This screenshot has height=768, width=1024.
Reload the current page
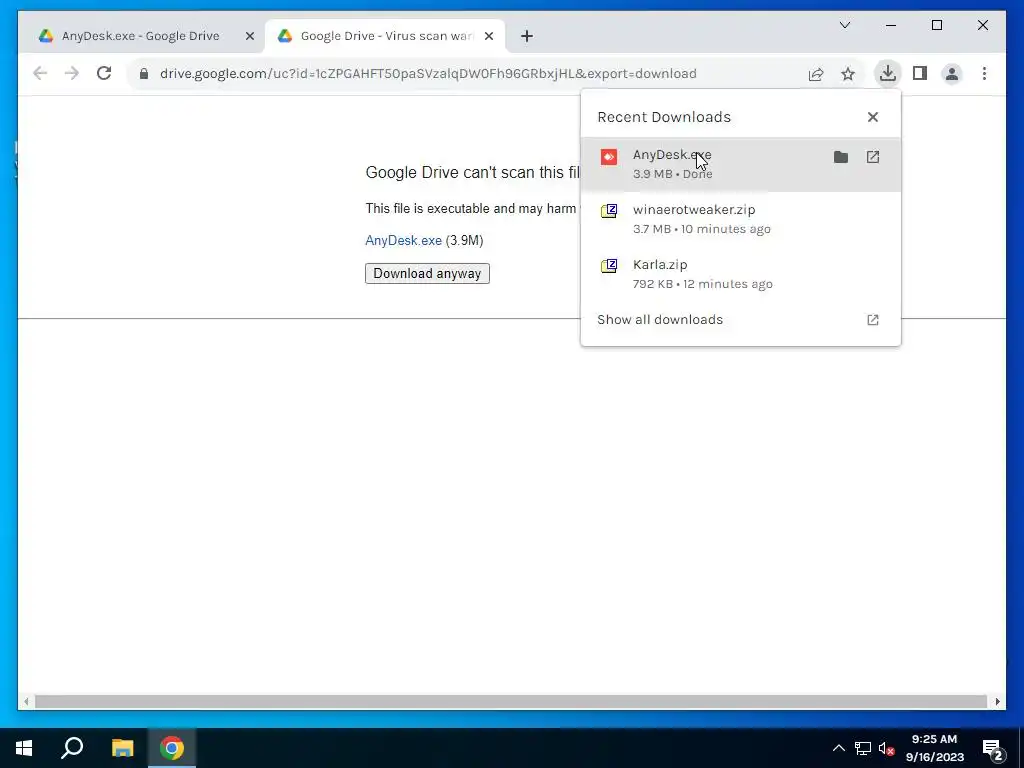point(104,73)
